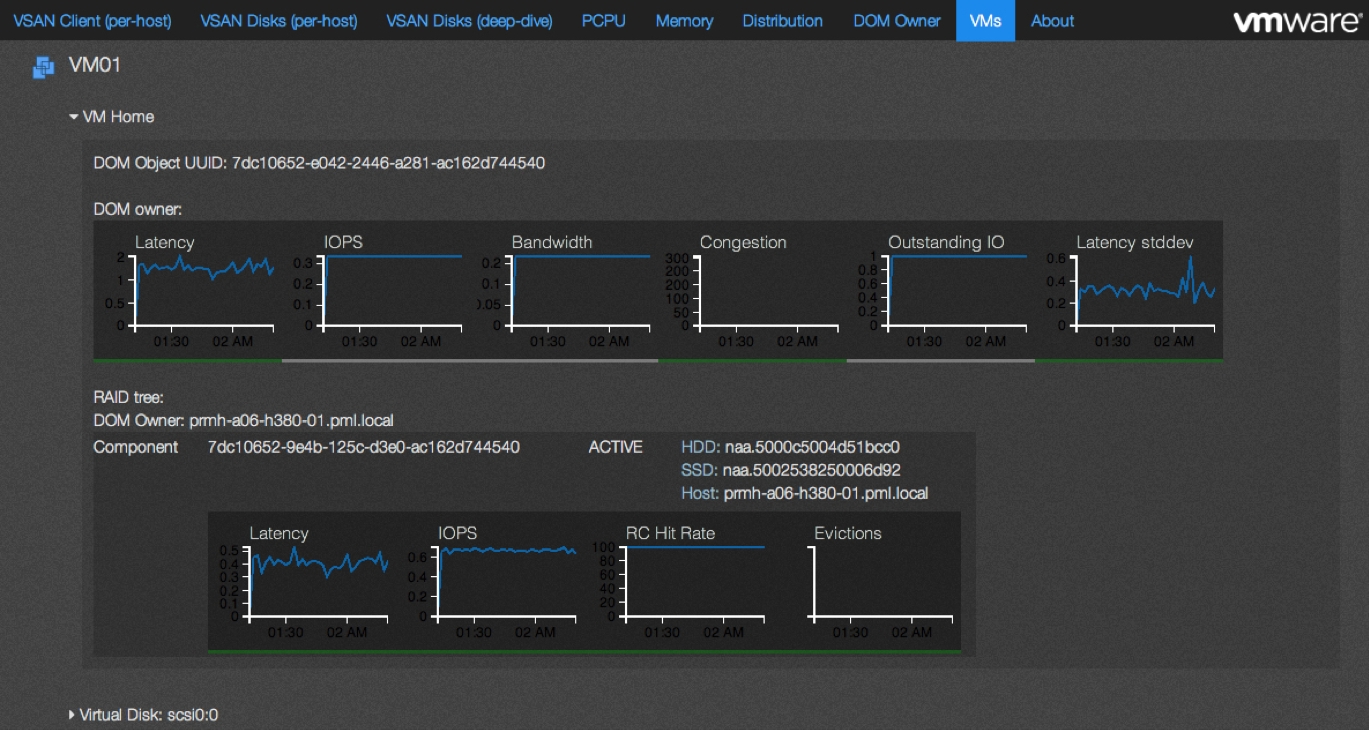Click the Component label
The width and height of the screenshot is (1369, 730).
pos(136,447)
